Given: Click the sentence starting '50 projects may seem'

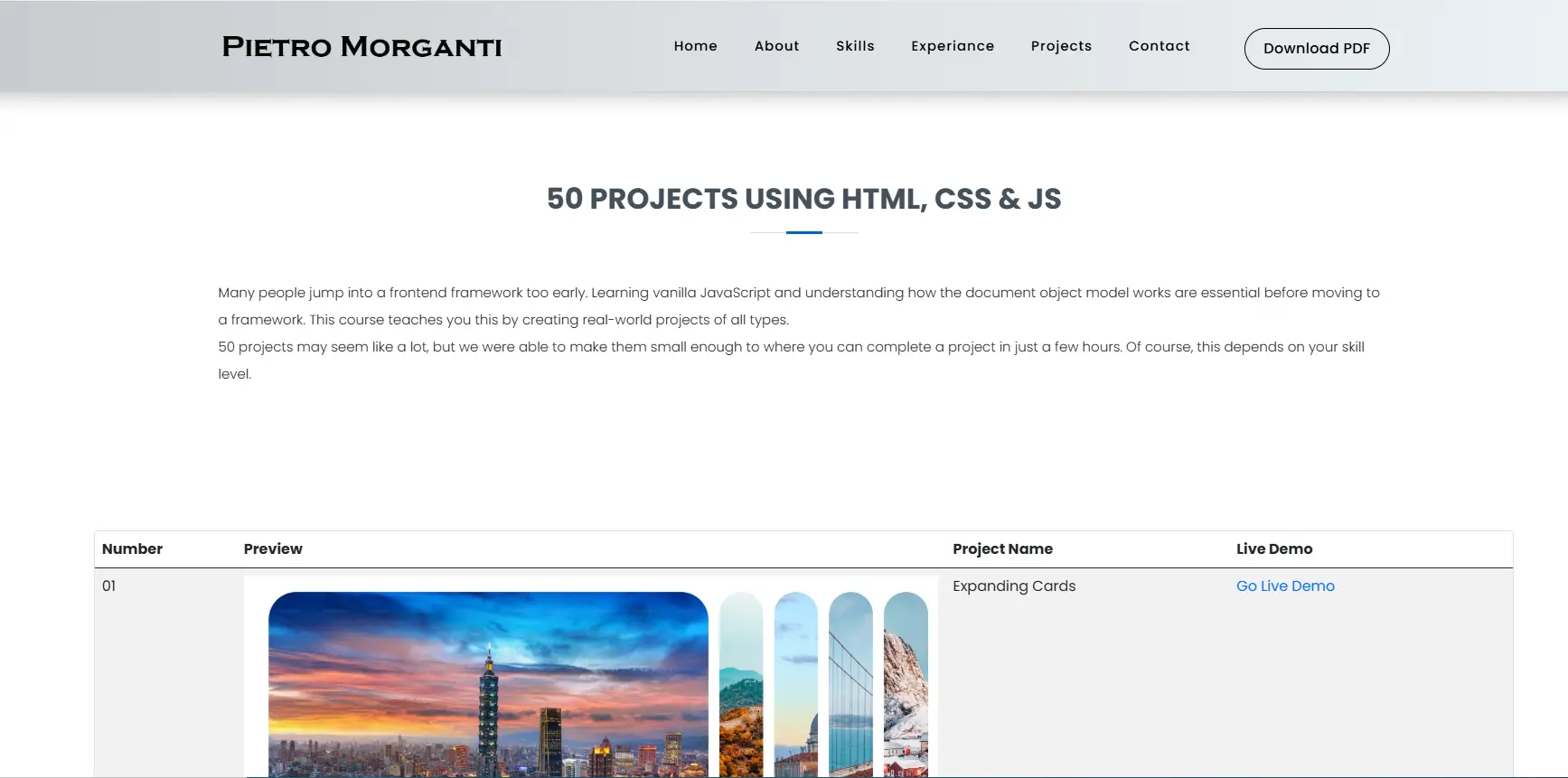Looking at the screenshot, I should coord(791,361).
